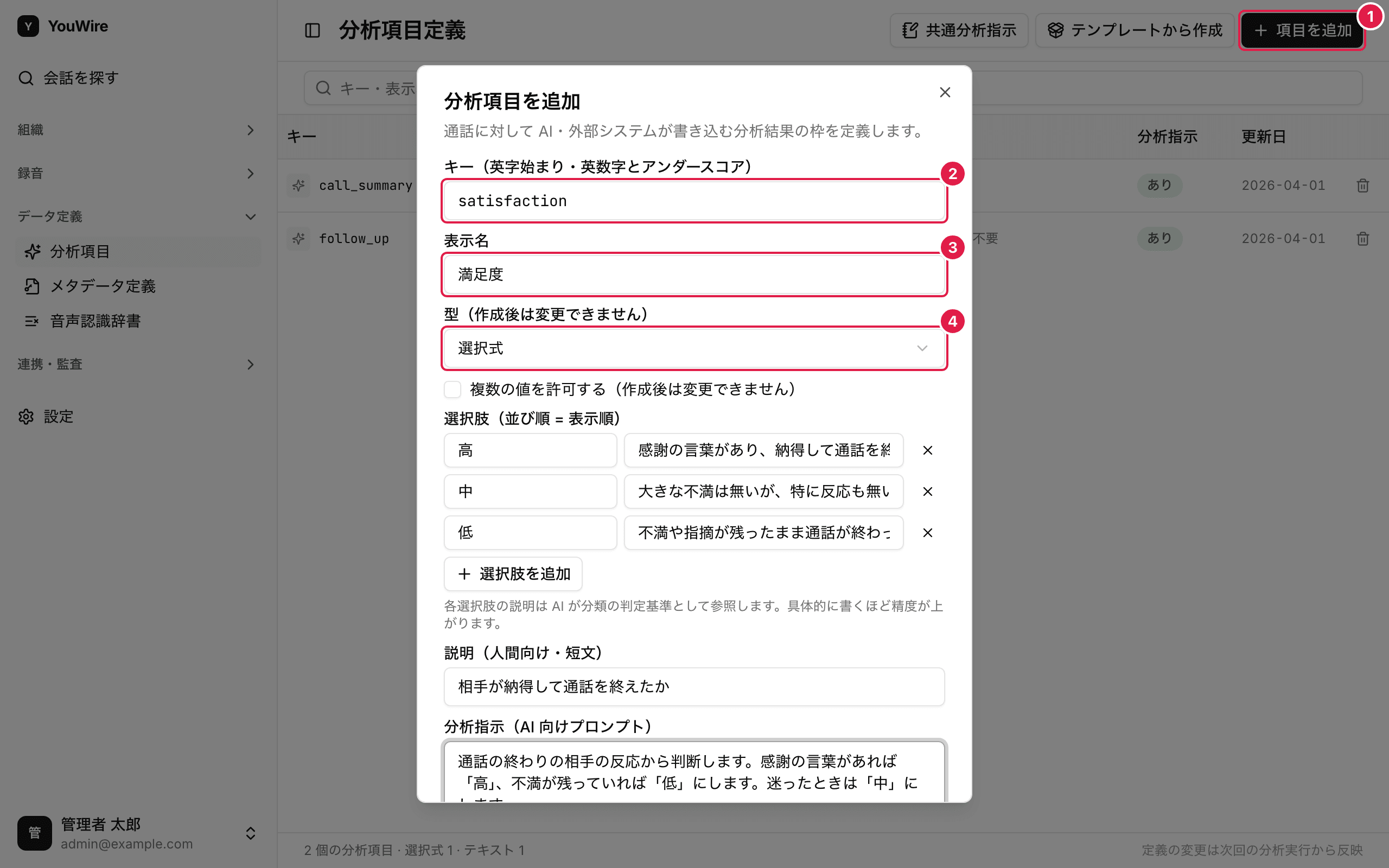Check 複数の値を許可する checkbox
This screenshot has height=868, width=1389.
(x=453, y=390)
